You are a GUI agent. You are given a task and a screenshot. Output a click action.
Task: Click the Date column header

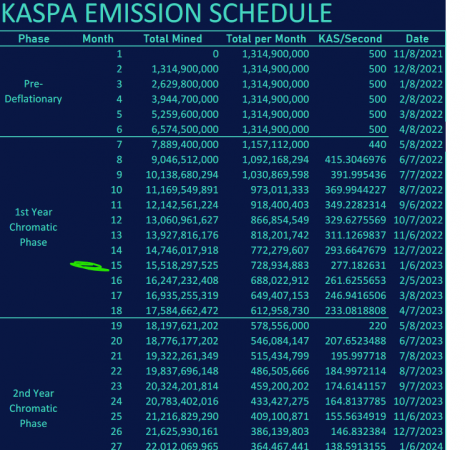417,39
